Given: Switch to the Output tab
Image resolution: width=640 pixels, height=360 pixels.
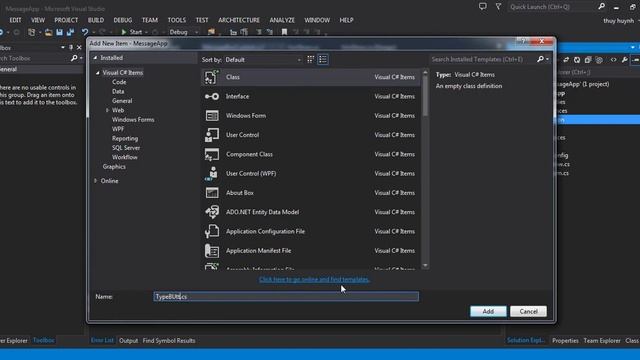Looking at the screenshot, I should [x=129, y=340].
